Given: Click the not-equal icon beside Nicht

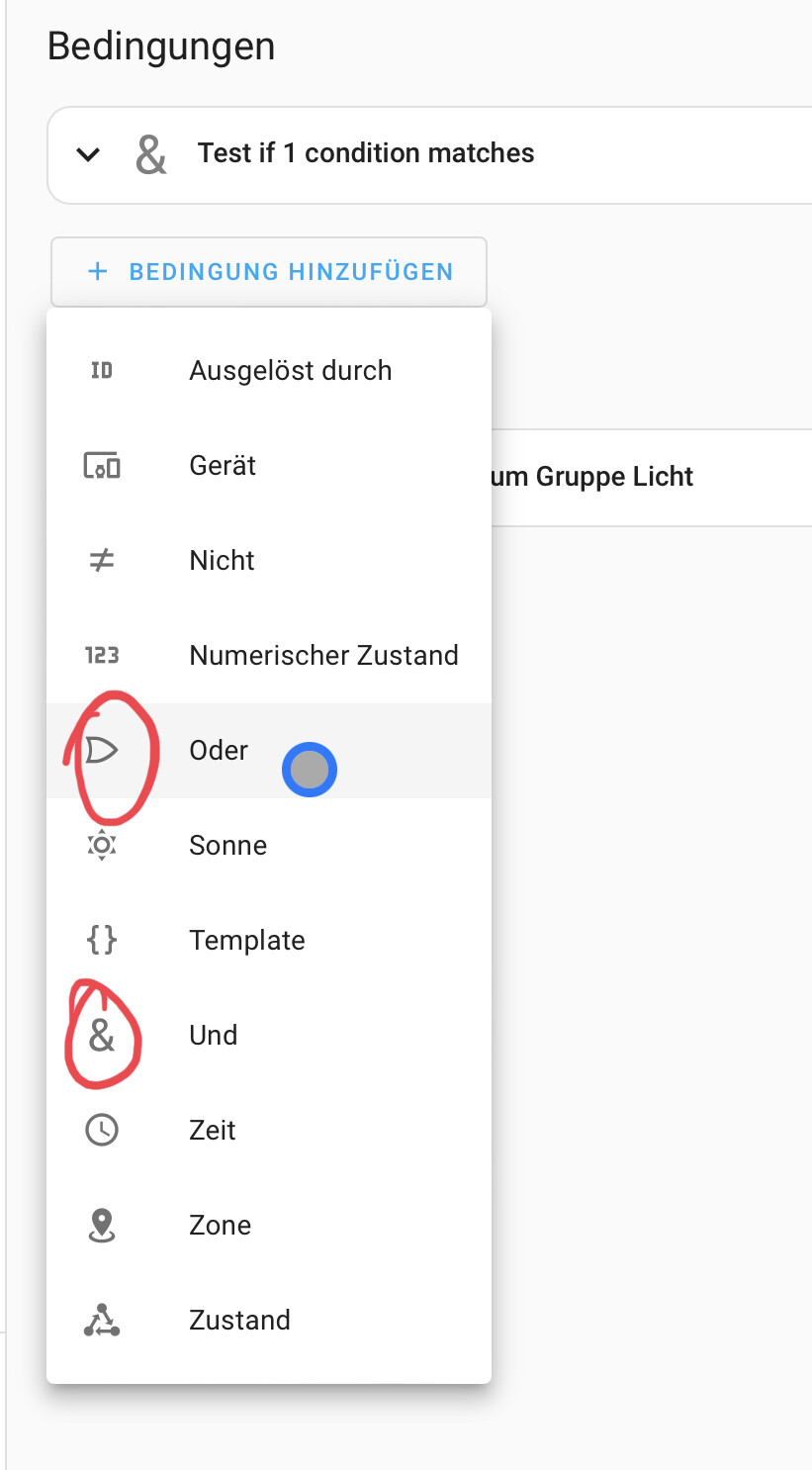Looking at the screenshot, I should (x=102, y=561).
